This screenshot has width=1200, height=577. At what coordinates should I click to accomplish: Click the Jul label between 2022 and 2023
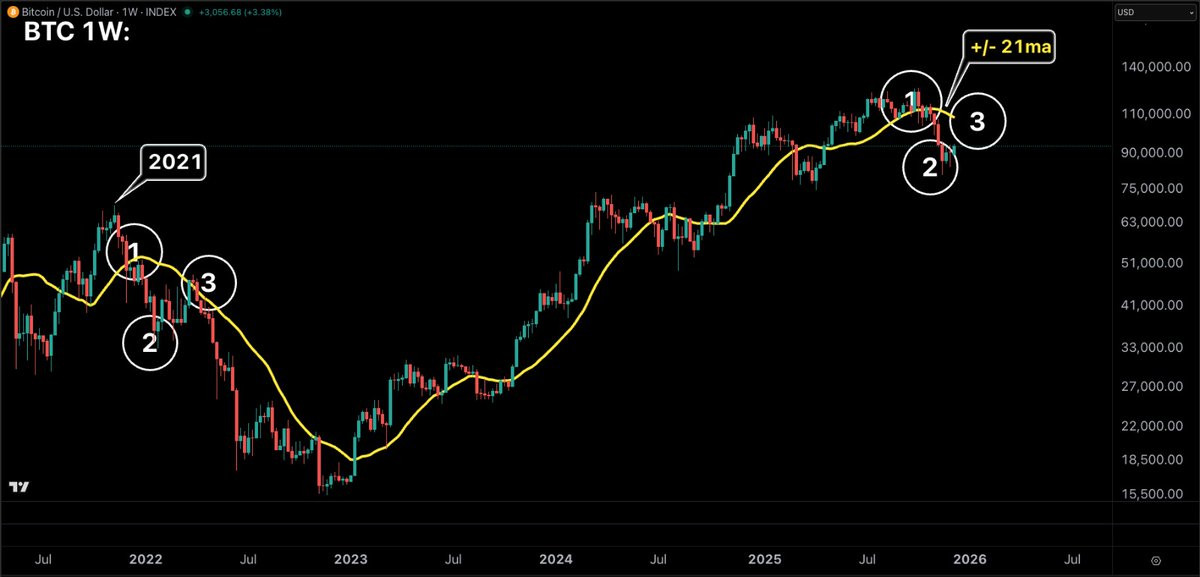point(249,560)
